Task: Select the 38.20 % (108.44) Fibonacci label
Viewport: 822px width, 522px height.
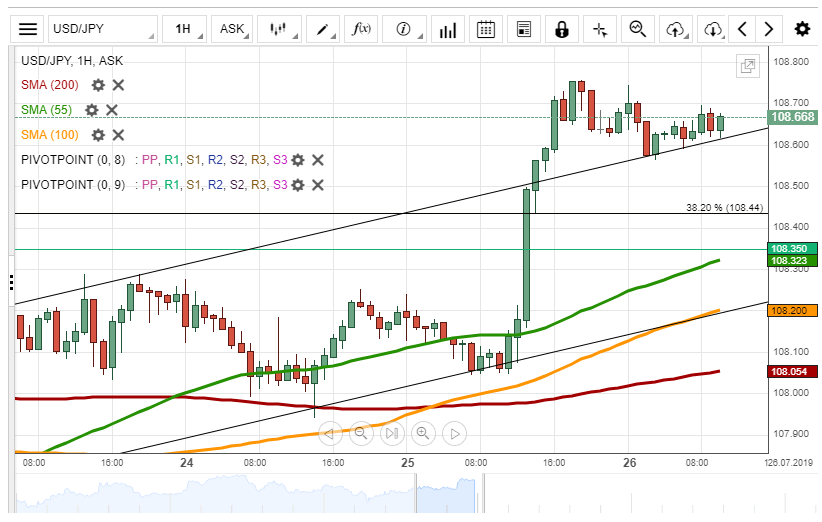Action: (724, 208)
